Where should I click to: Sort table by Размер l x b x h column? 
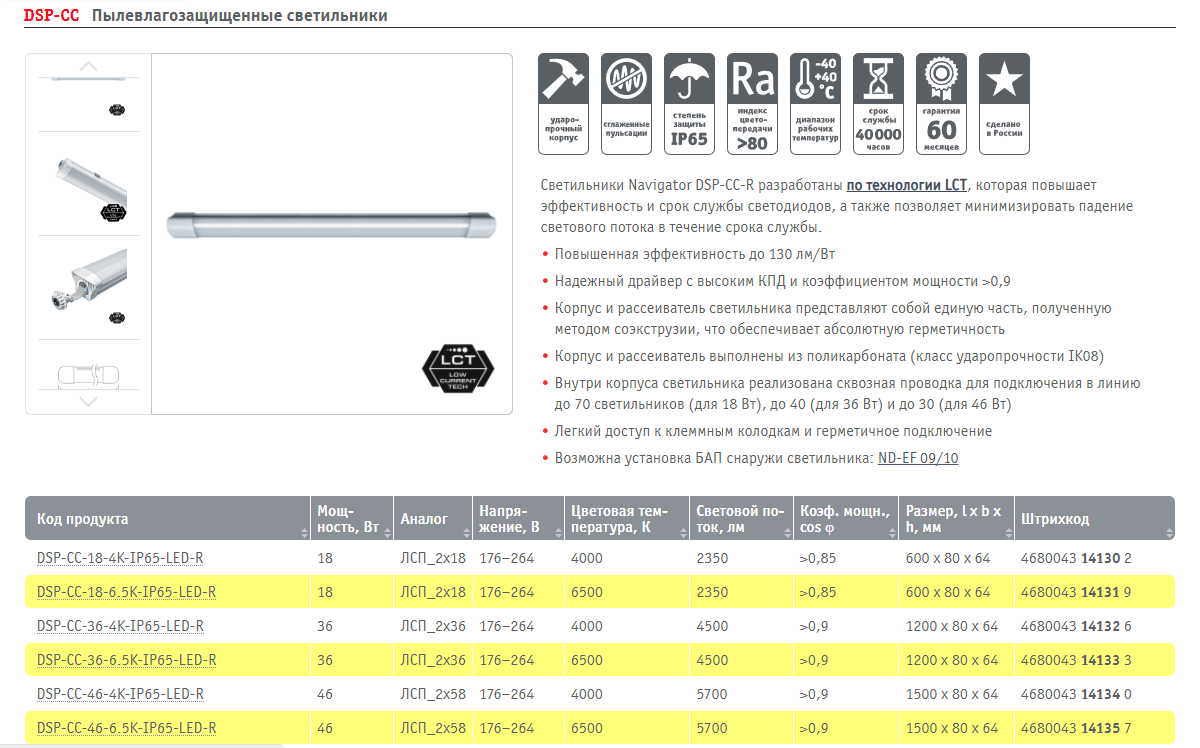pos(956,519)
